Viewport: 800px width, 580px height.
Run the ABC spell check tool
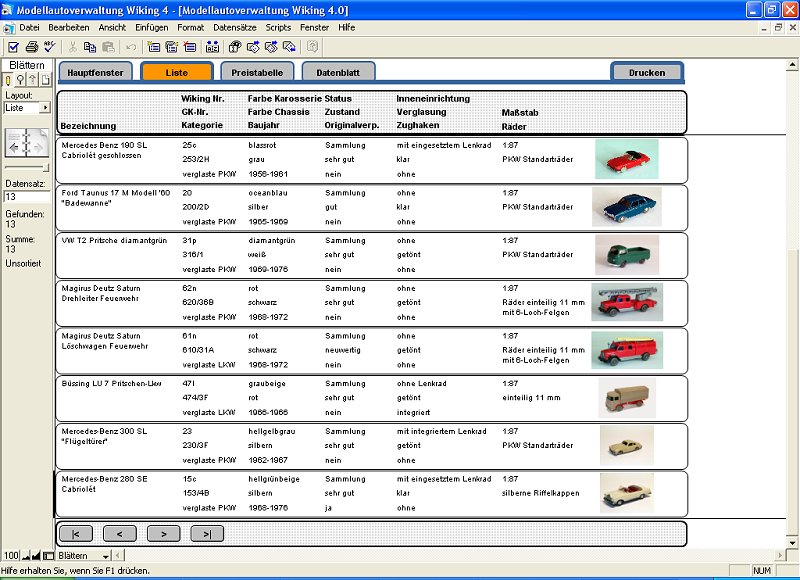tap(49, 47)
